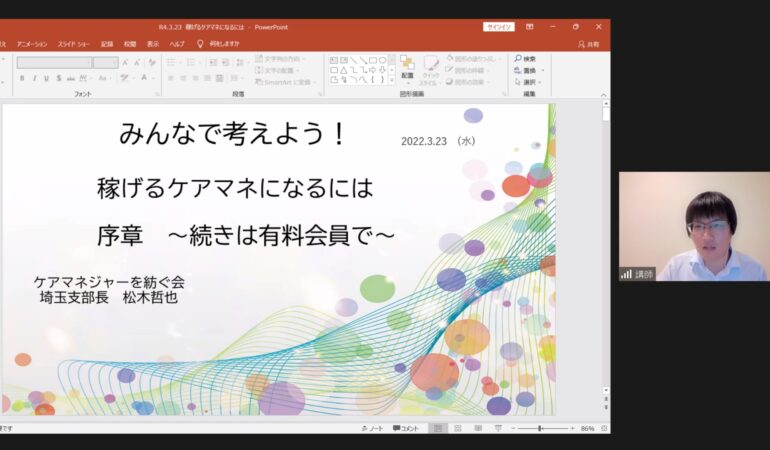770x450 pixels.
Task: Start Slide Show from status bar icon
Action: point(496,428)
